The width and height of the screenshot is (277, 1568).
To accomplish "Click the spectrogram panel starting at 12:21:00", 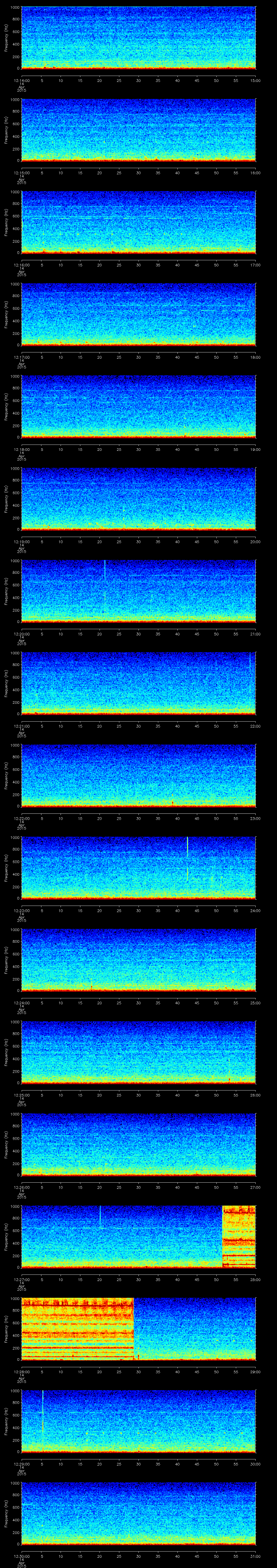I will [139, 683].
